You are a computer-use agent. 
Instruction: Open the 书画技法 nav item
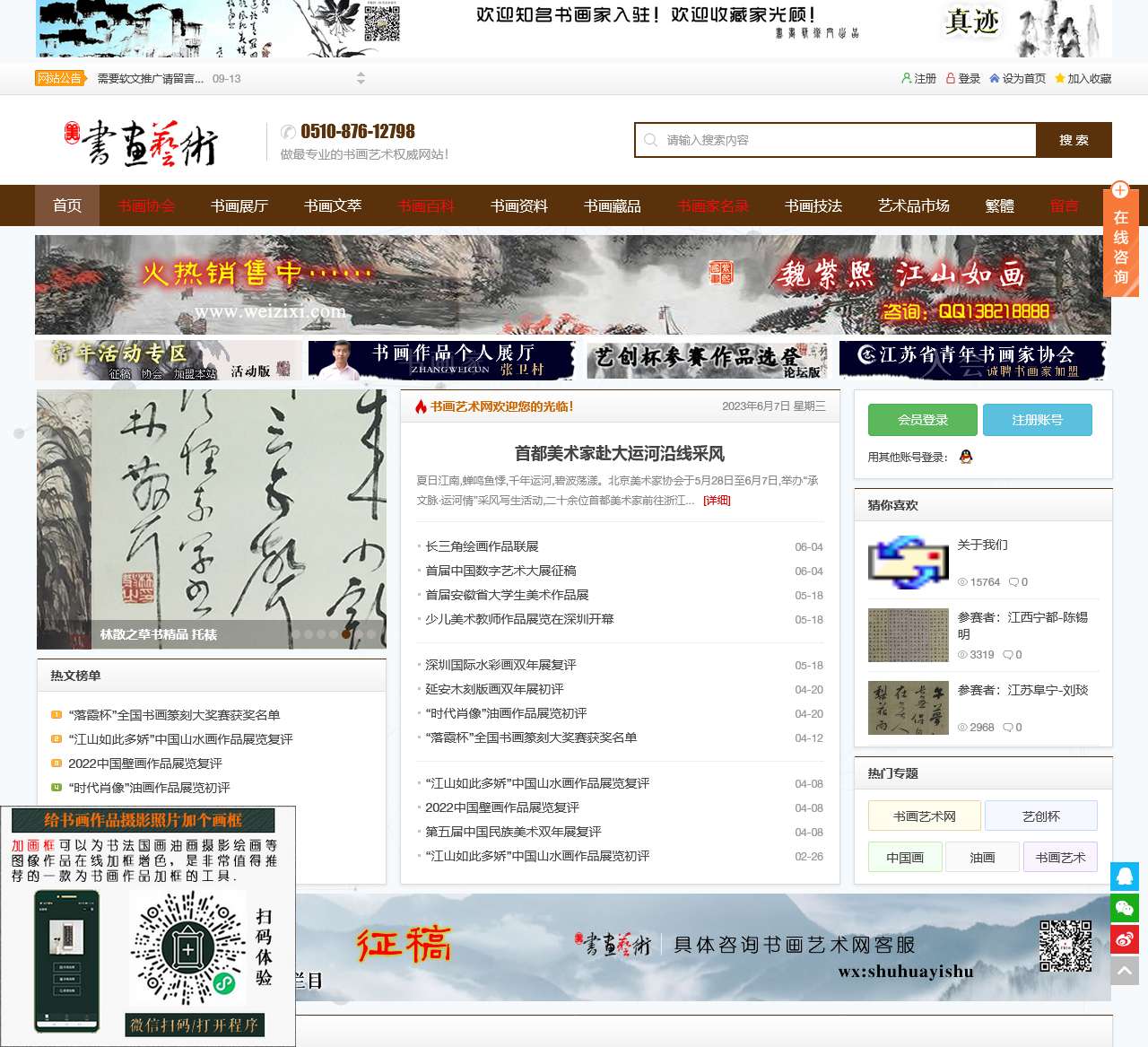pos(813,205)
